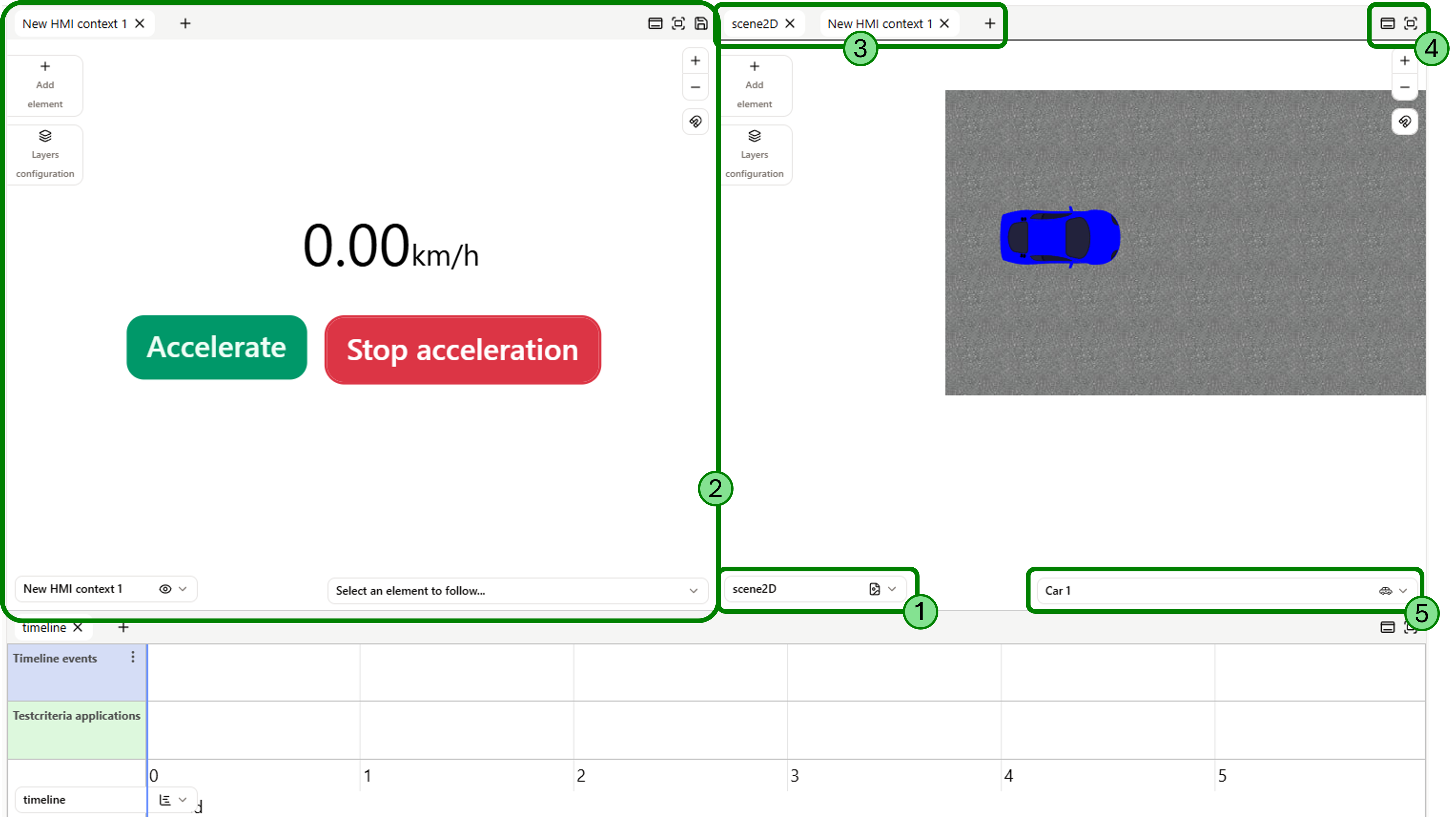Open Layers configuration in left HMI panel
This screenshot has height=817, width=1456.
tap(45, 154)
